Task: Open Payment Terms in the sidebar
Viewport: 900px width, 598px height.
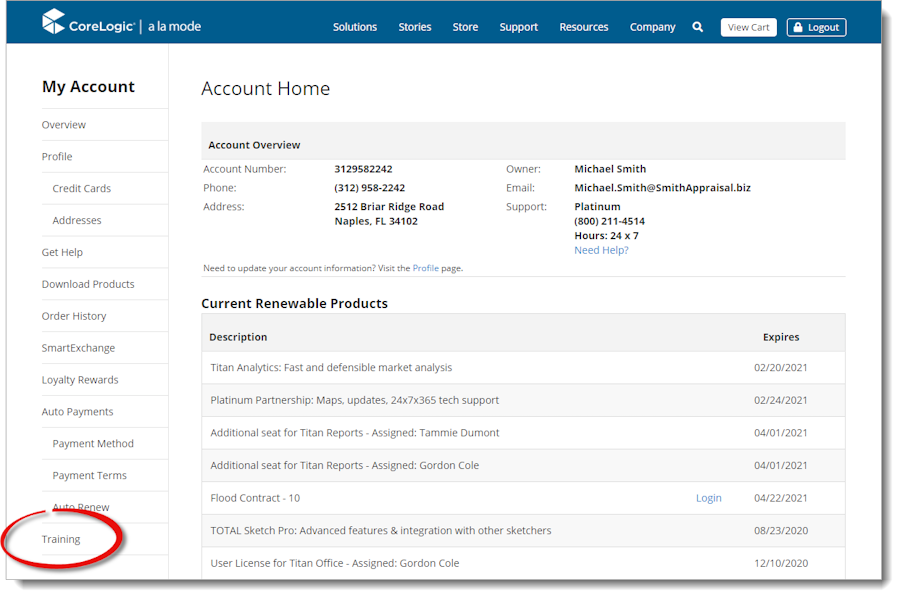Action: [x=90, y=475]
